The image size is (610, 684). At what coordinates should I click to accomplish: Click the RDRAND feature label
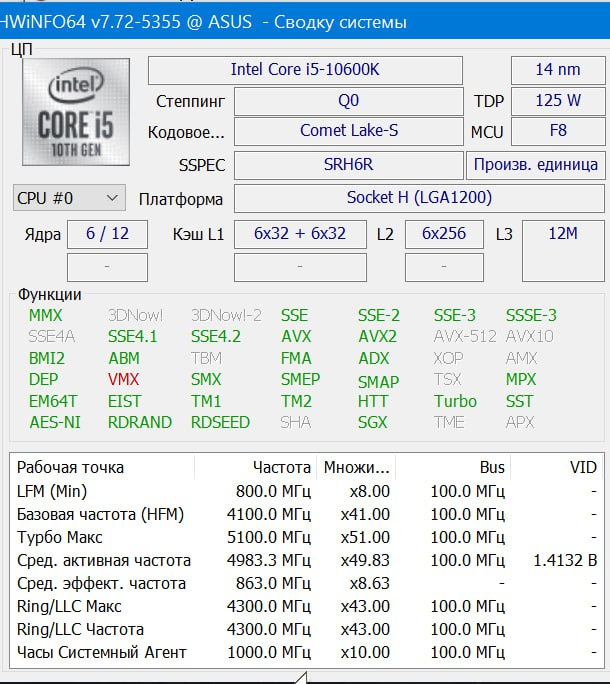(140, 422)
